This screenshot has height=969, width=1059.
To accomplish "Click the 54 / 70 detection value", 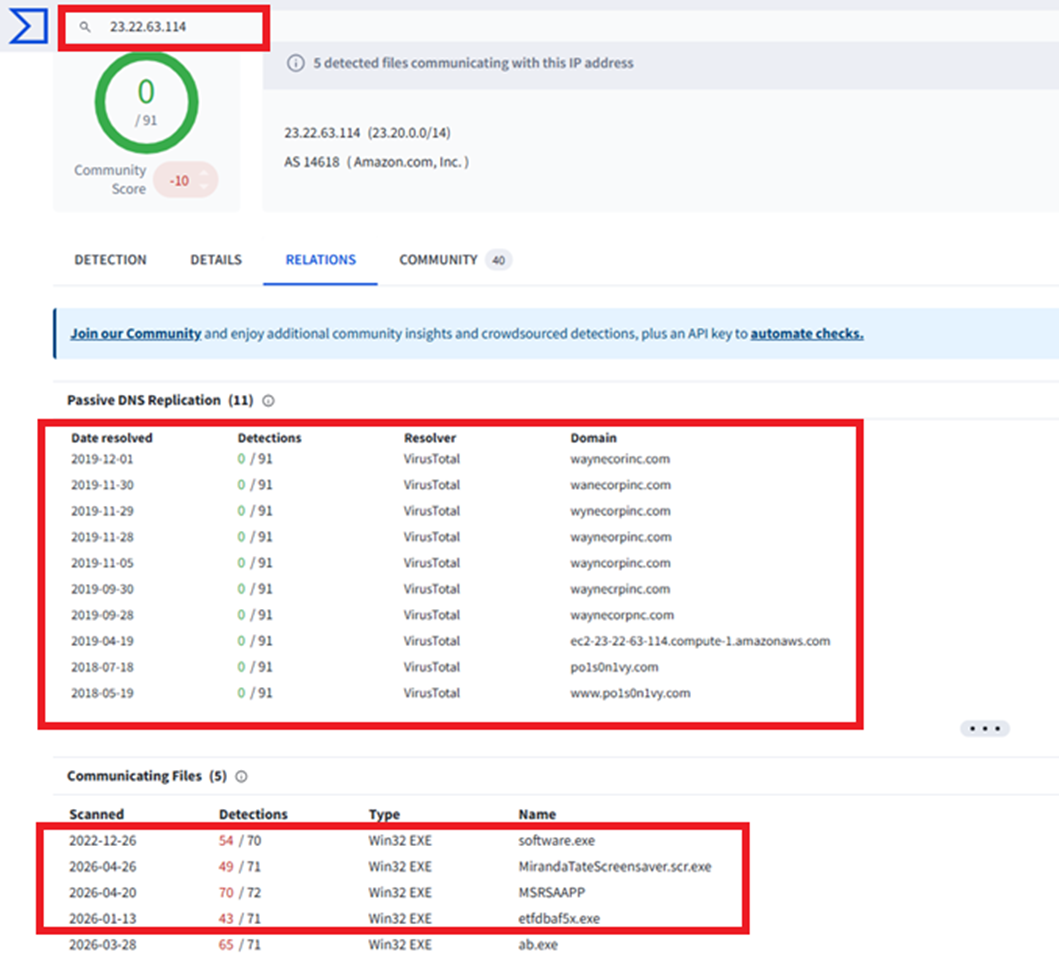I will (240, 841).
